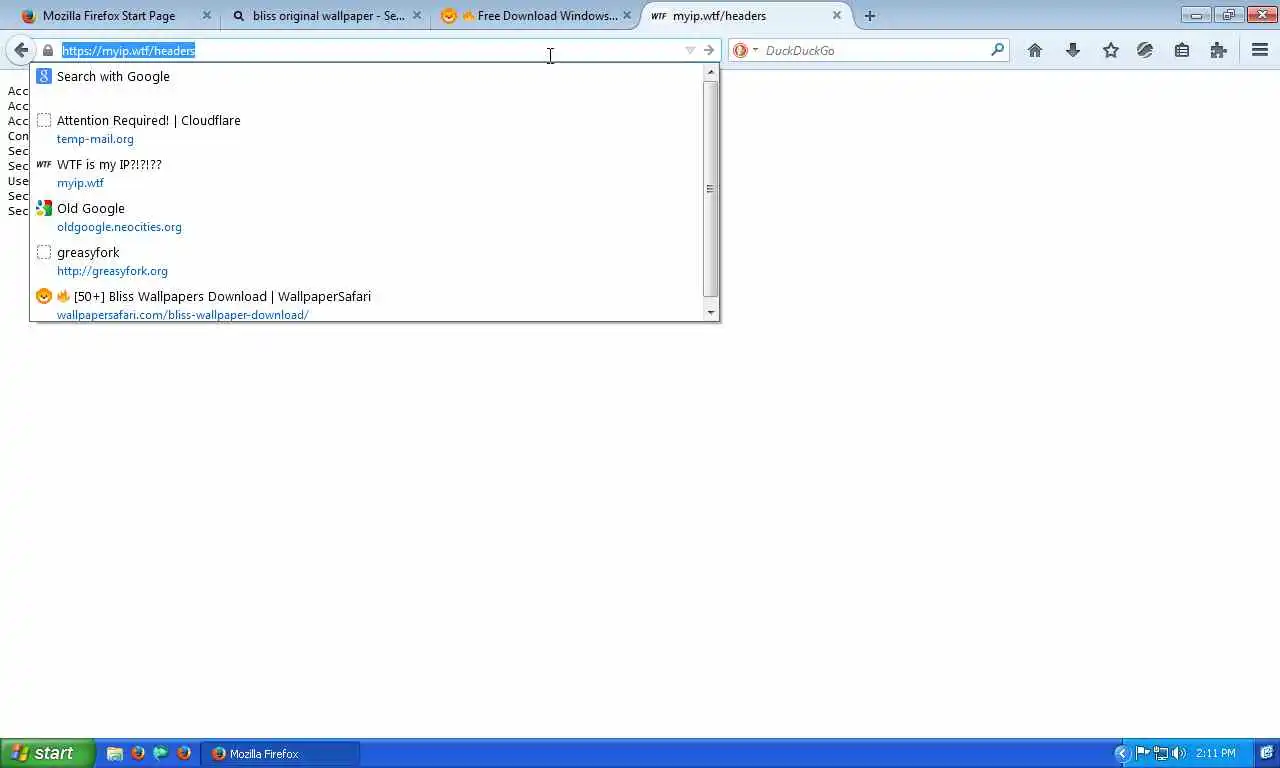Click the WTF favicon in suggestions
The height and width of the screenshot is (768, 1280).
click(44, 164)
